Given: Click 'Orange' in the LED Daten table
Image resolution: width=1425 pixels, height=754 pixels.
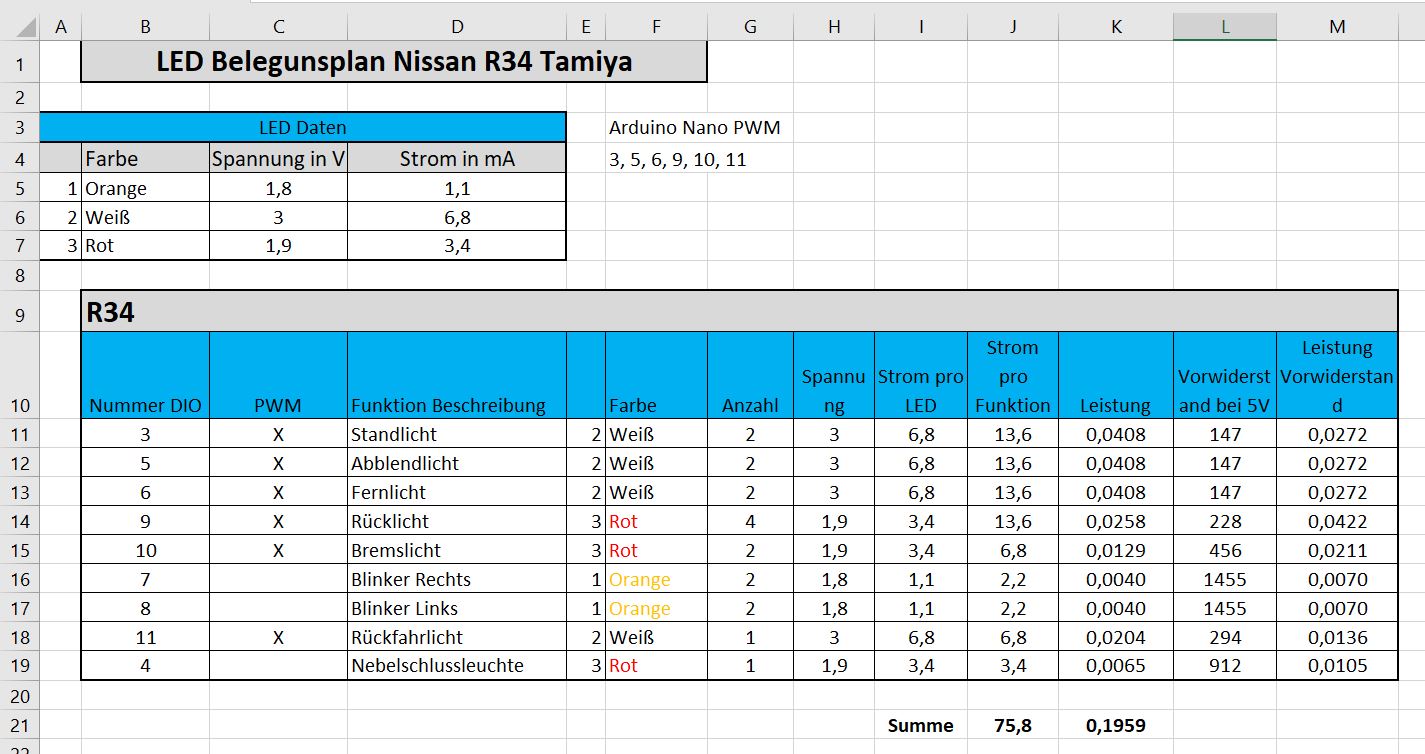Looking at the screenshot, I should [145, 188].
